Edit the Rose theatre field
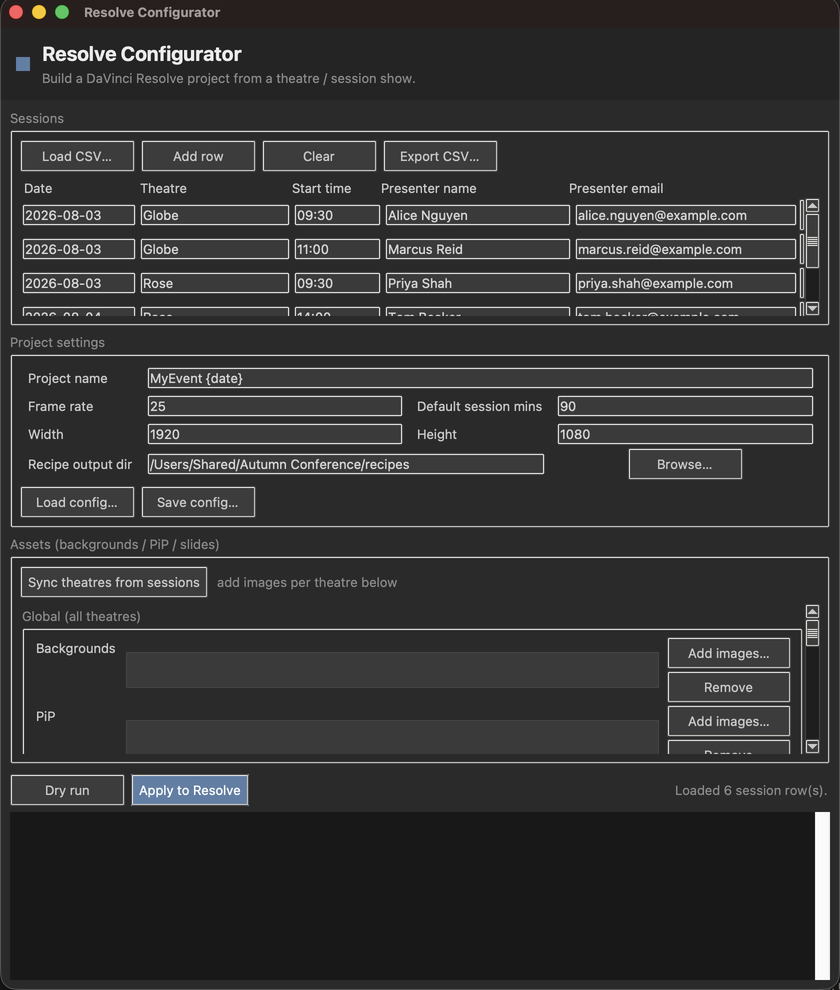 [215, 283]
